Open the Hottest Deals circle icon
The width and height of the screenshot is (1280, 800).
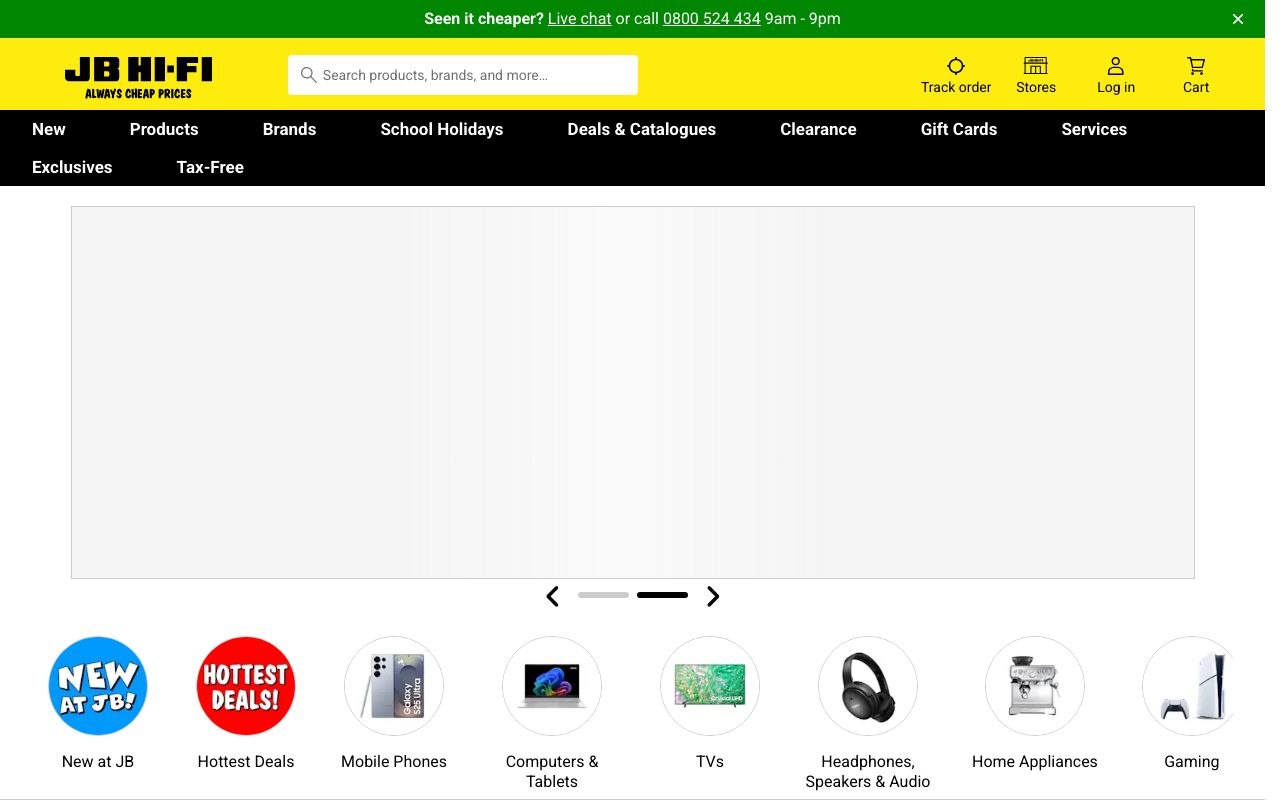[246, 686]
